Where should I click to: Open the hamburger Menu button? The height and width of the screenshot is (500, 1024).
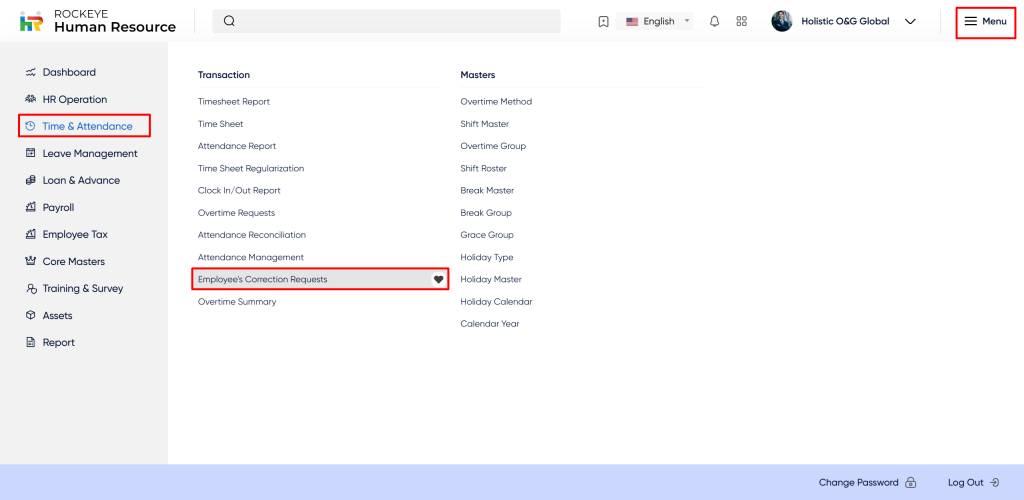click(x=985, y=21)
